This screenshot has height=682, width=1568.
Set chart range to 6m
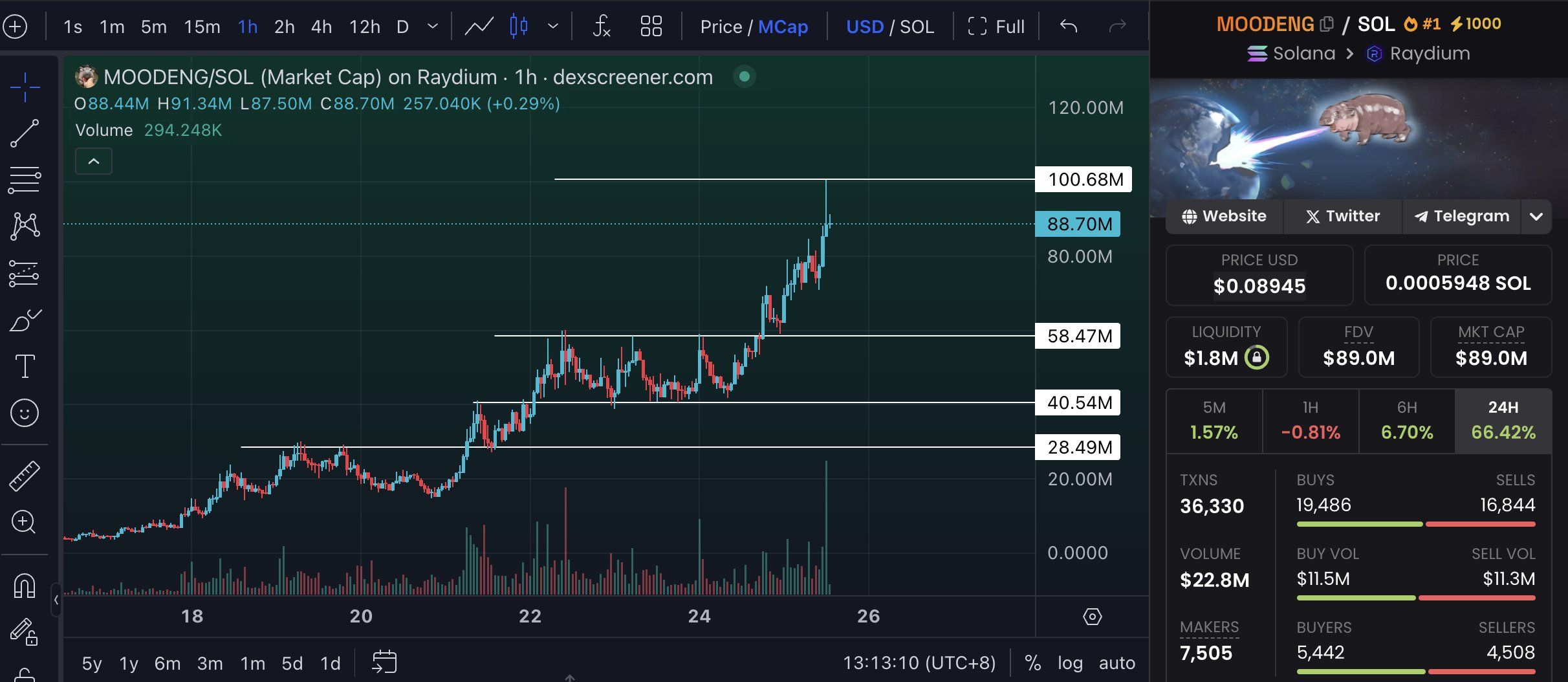pos(168,663)
